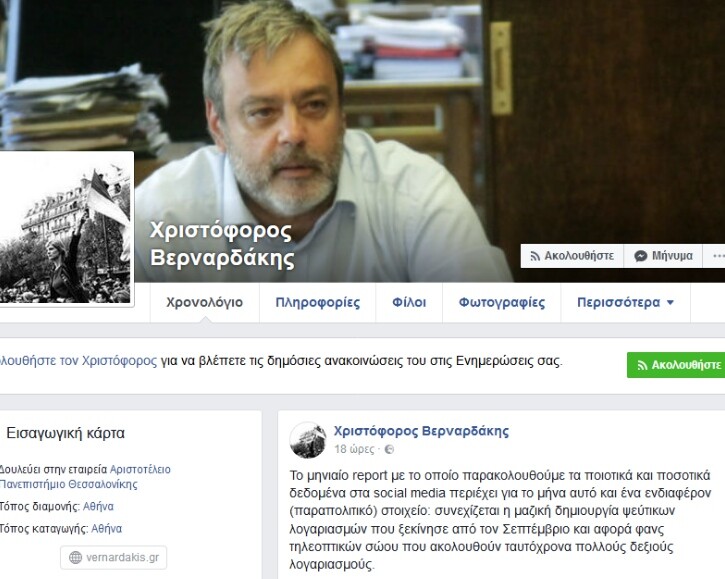Click the green Ακολουθήστε button
This screenshot has height=579, width=725.
click(x=676, y=365)
